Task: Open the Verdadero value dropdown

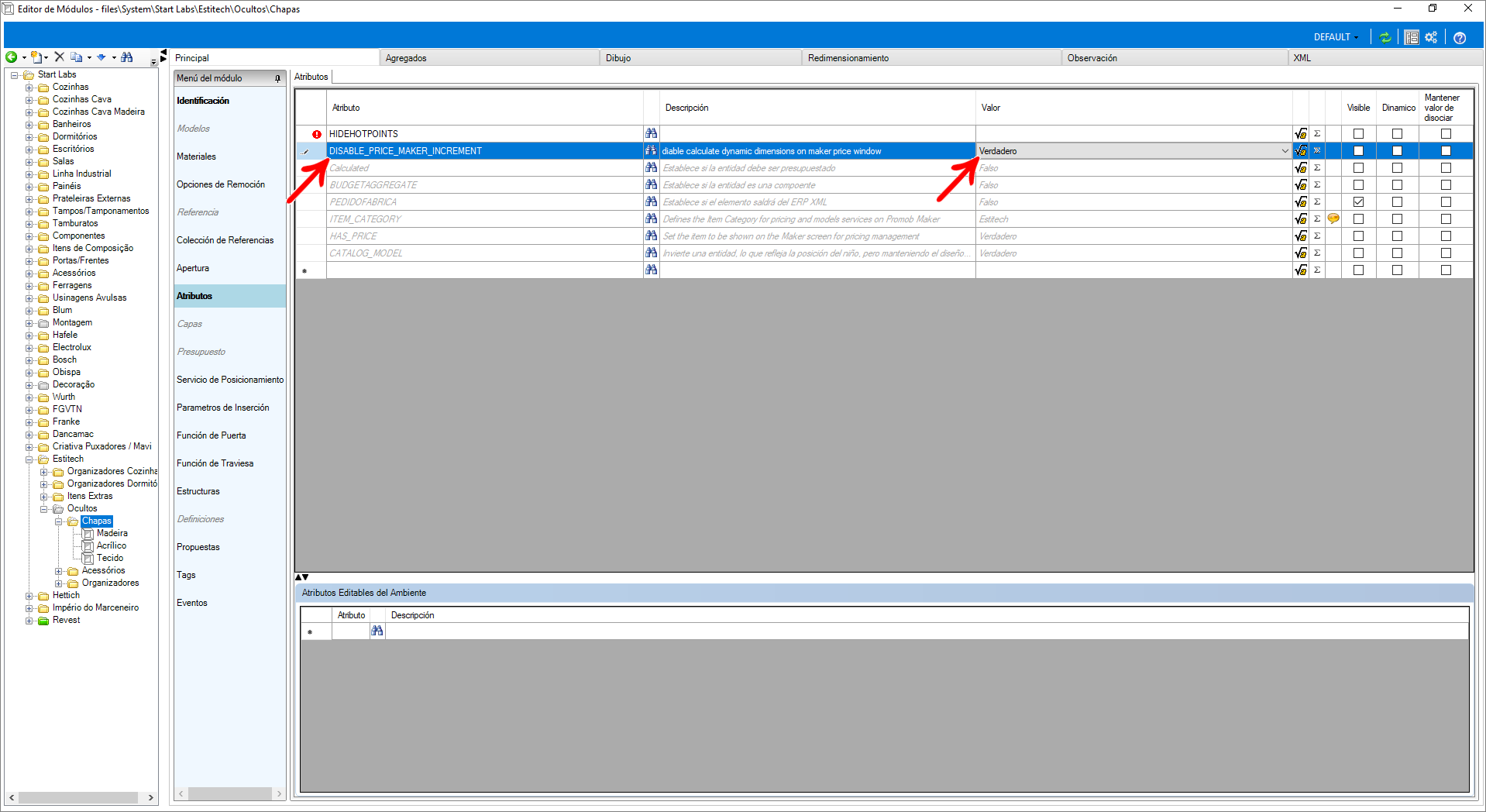Action: (1285, 151)
